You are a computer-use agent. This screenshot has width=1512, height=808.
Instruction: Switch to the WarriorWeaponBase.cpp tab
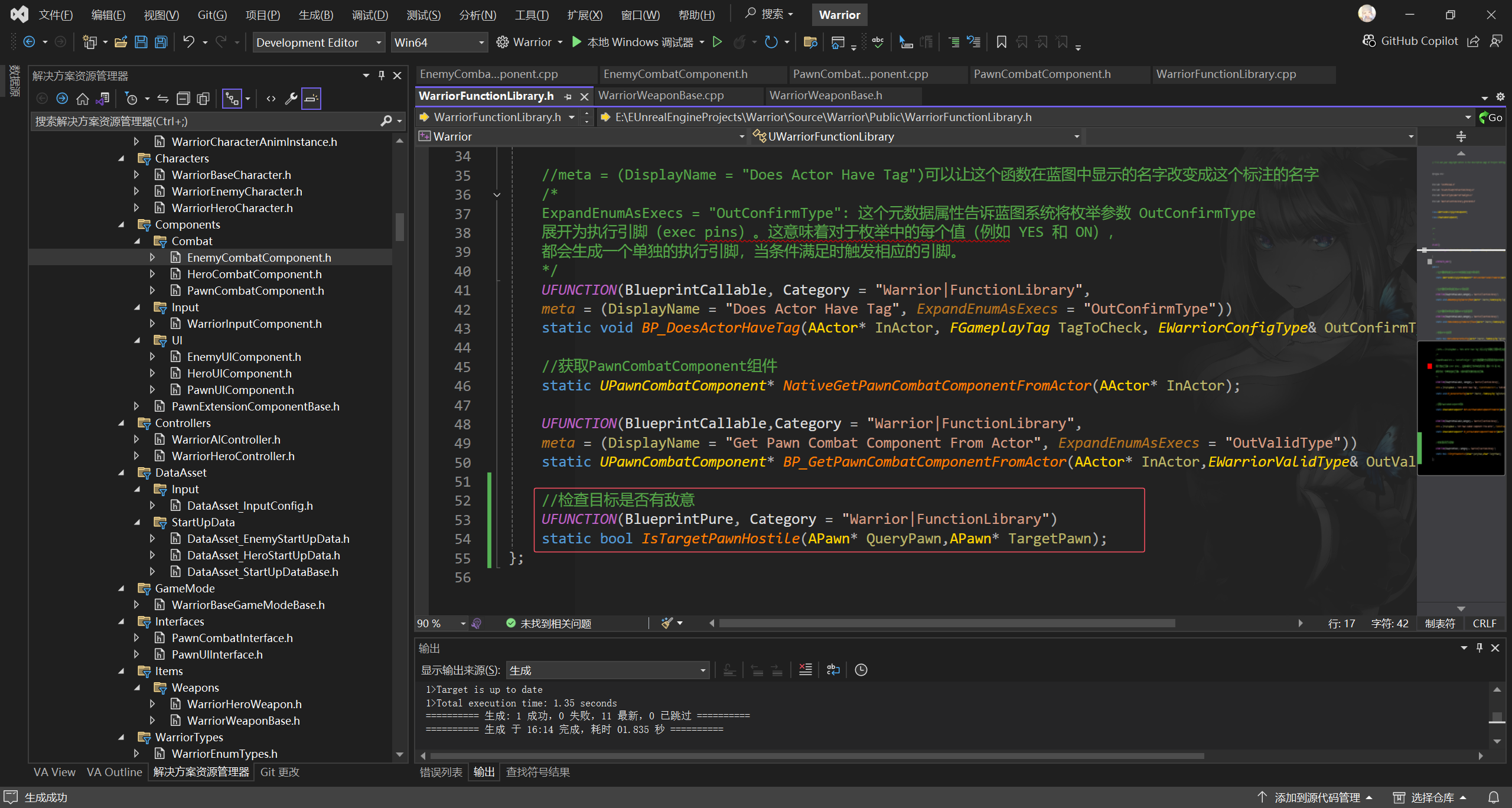click(x=660, y=95)
